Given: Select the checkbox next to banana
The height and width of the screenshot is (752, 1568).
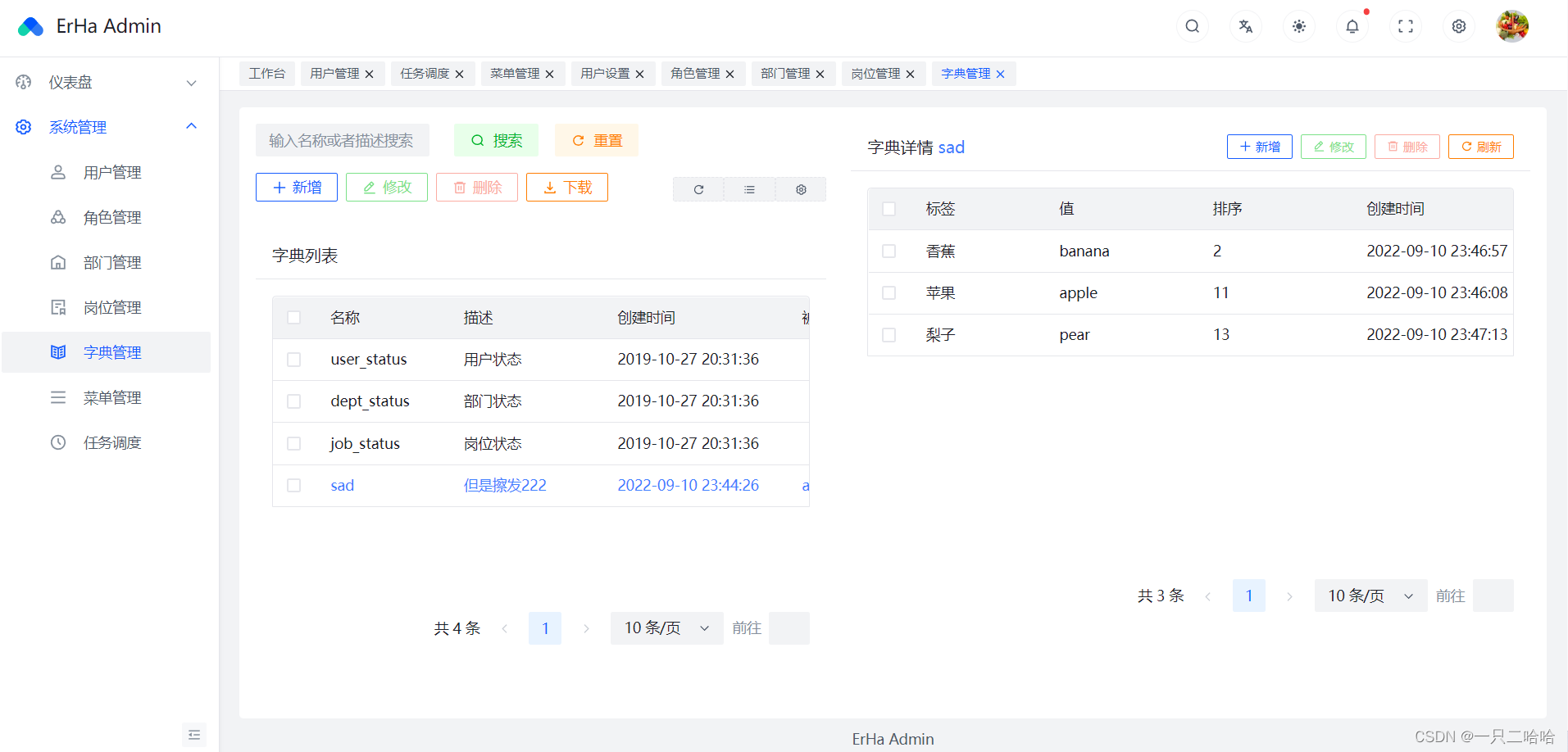Looking at the screenshot, I should (889, 251).
